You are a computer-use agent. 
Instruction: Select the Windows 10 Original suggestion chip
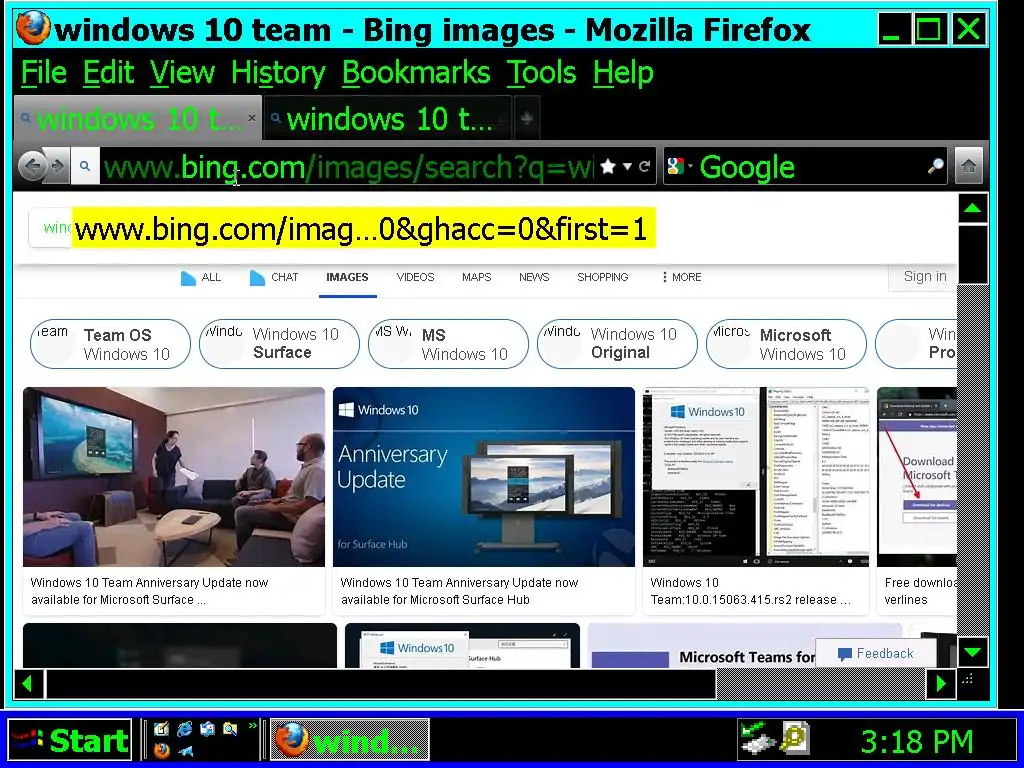617,344
